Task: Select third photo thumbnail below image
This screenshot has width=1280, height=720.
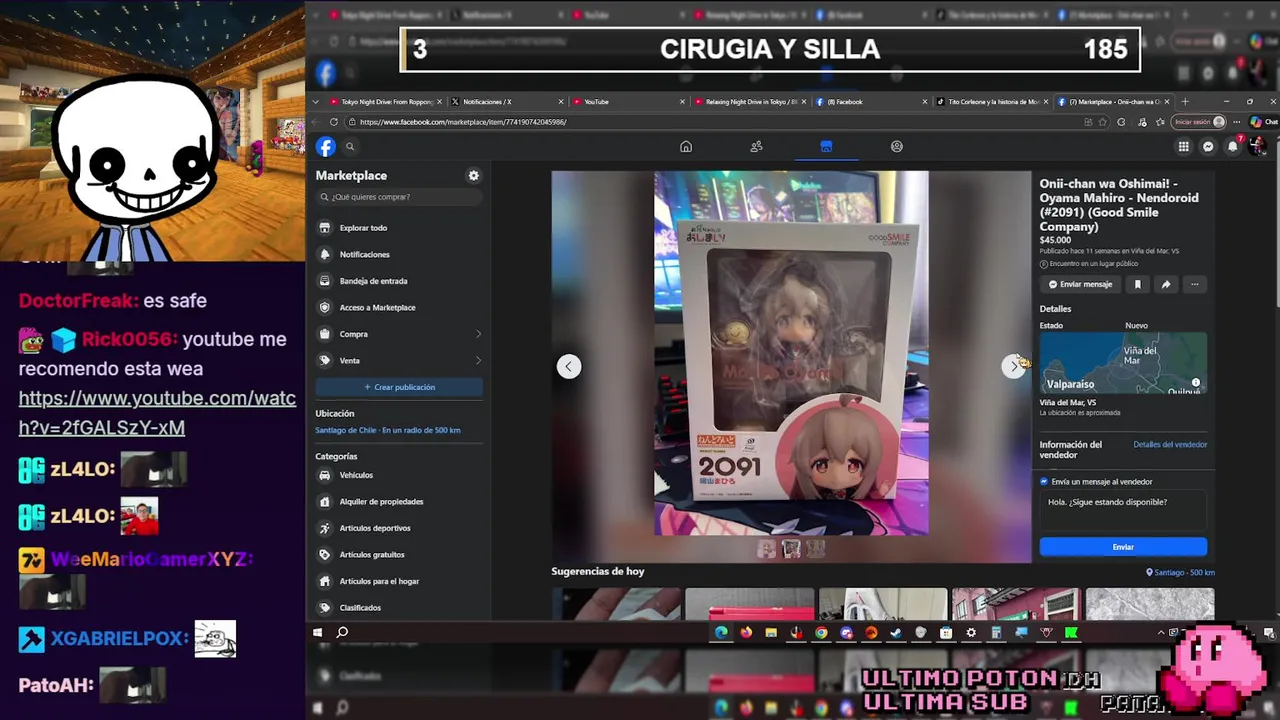Action: [x=815, y=548]
